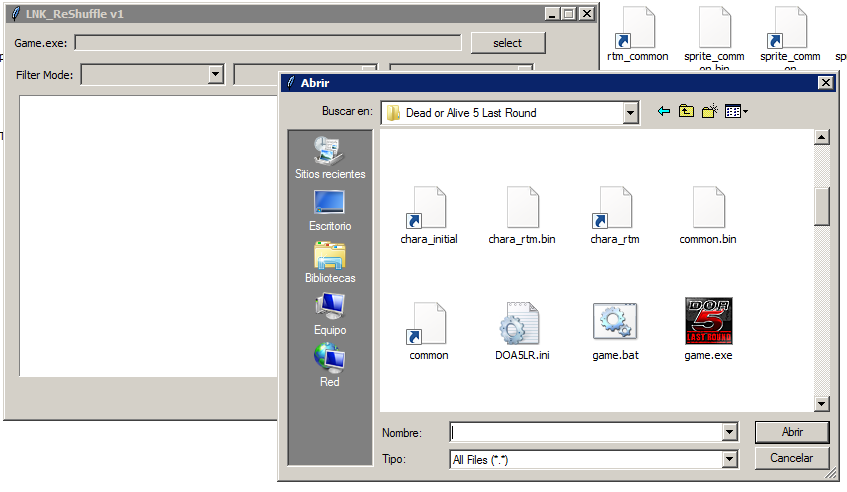The height and width of the screenshot is (492, 847).
Task: Click the file list scrollbar down arrow
Action: click(x=822, y=404)
